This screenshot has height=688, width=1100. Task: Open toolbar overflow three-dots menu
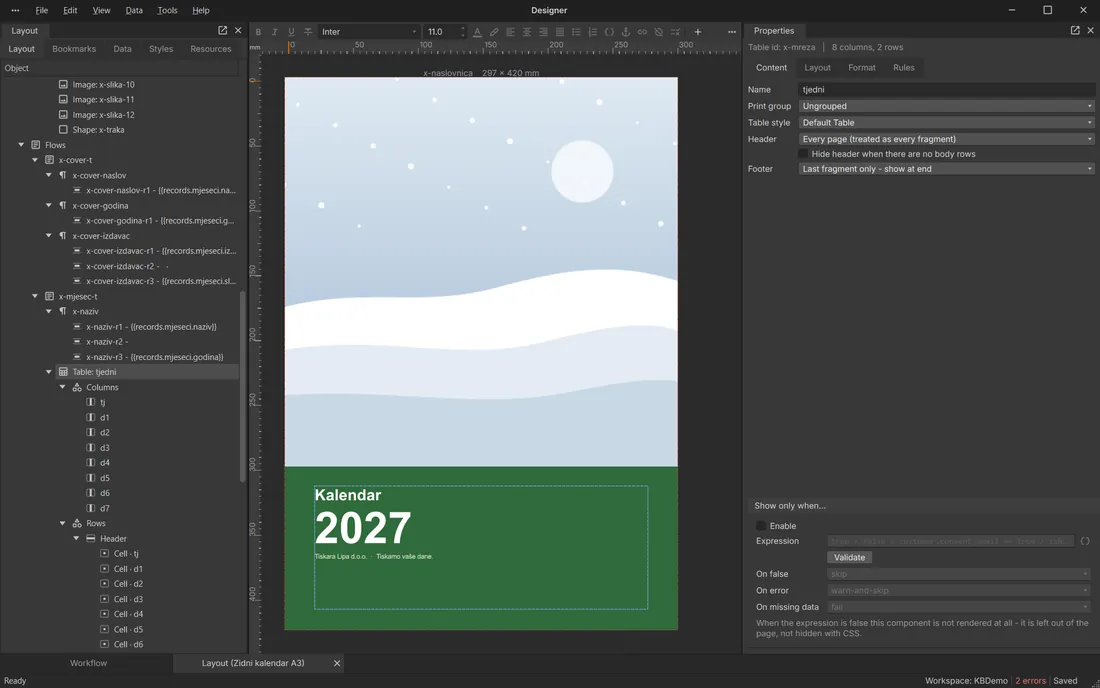click(x=732, y=32)
